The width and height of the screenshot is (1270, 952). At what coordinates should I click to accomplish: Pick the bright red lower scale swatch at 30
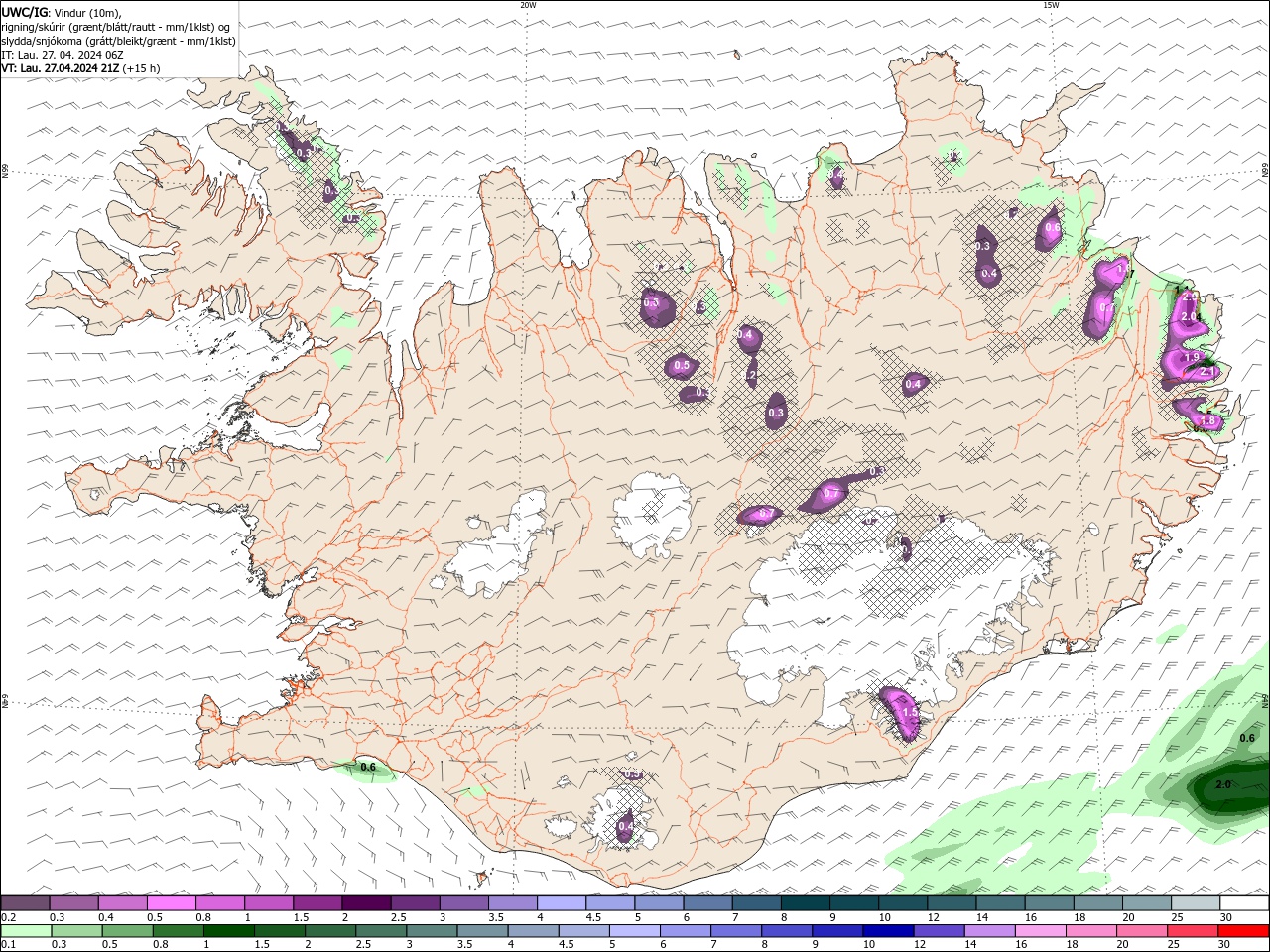(1243, 931)
